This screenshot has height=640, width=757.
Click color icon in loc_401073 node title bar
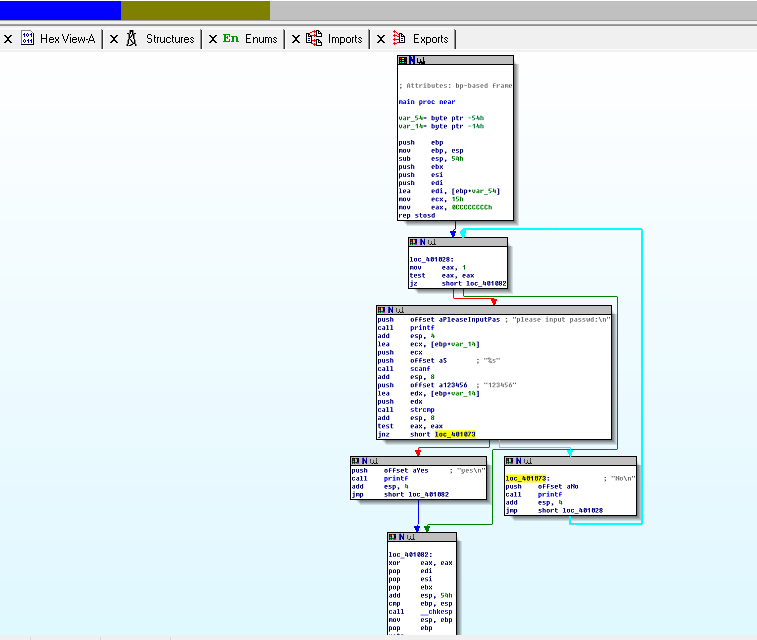(x=511, y=461)
